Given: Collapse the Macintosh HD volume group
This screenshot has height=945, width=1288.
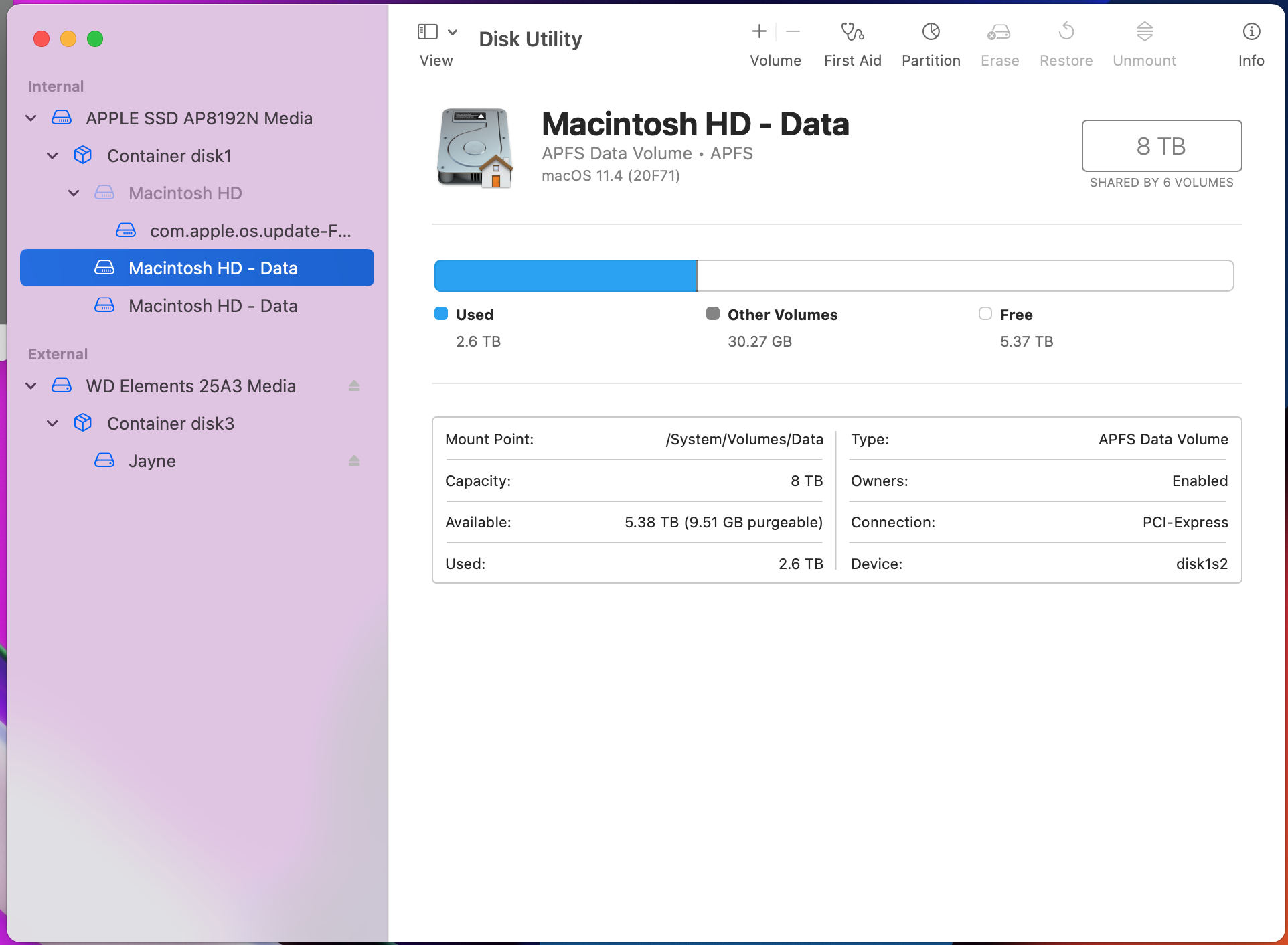Looking at the screenshot, I should pos(74,193).
